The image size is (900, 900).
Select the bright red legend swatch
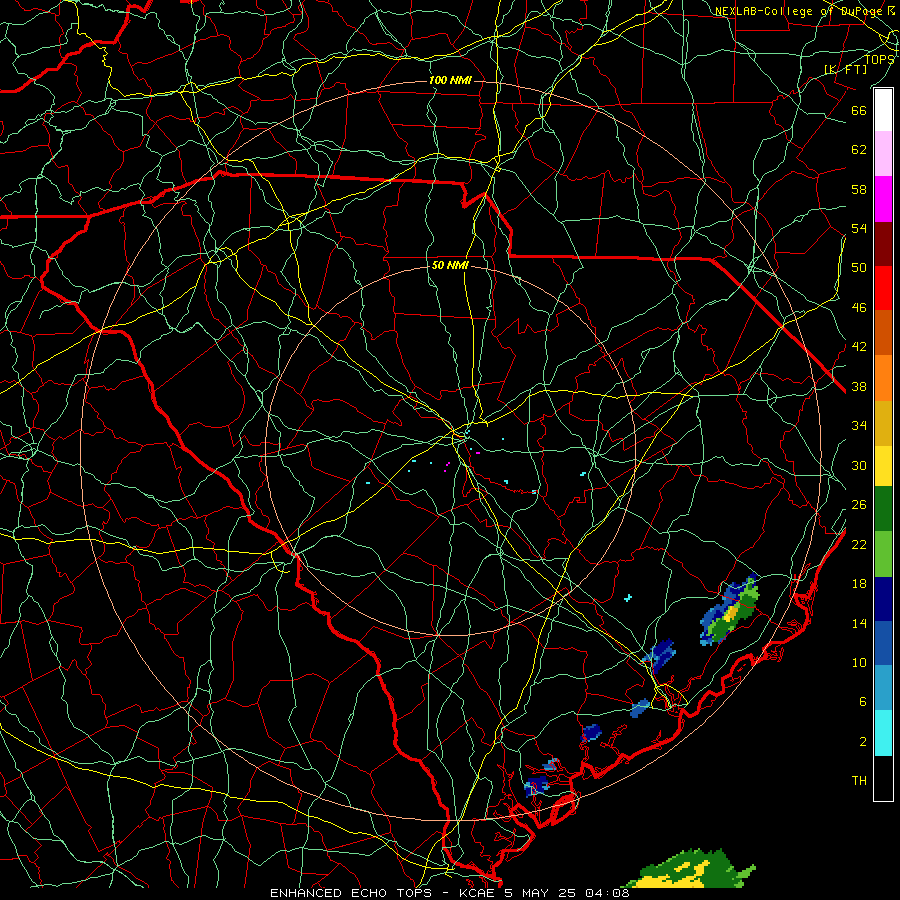click(x=883, y=288)
